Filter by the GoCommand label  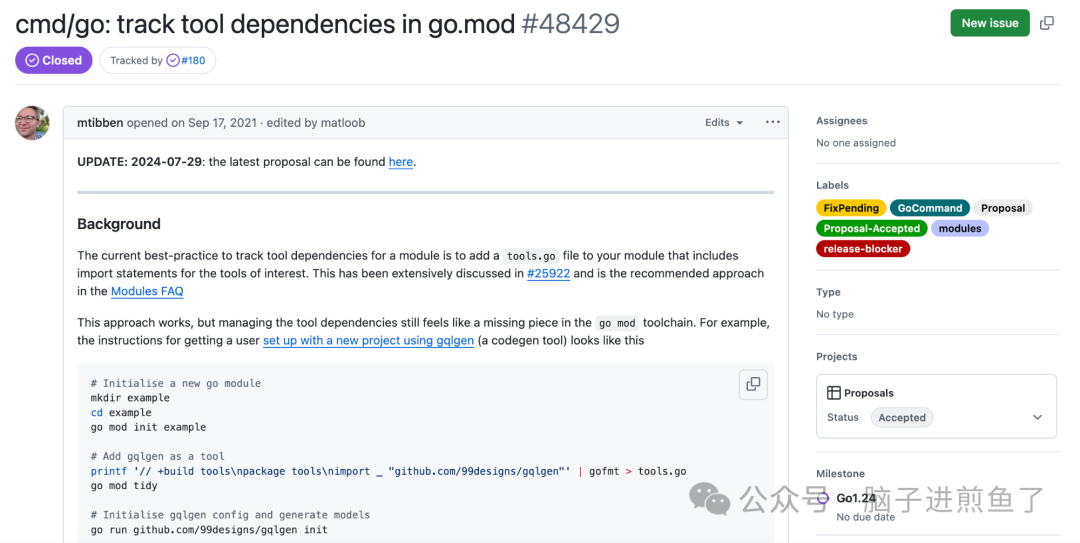(930, 208)
